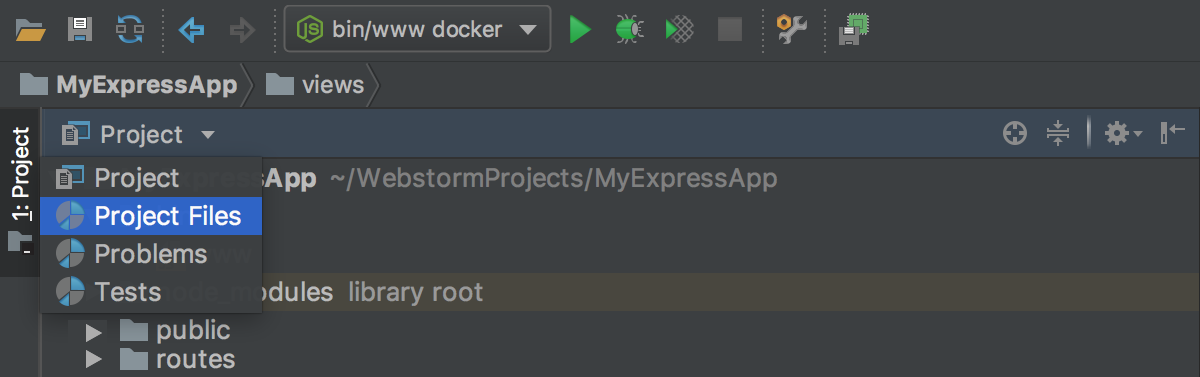
Task: Select Tests scope in the popup list
Action: pos(151,292)
